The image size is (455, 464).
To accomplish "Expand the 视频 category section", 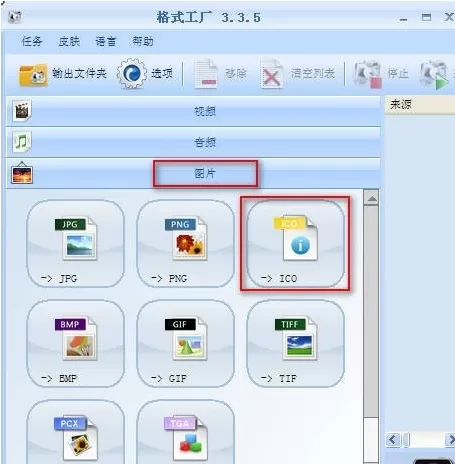I will (x=193, y=111).
